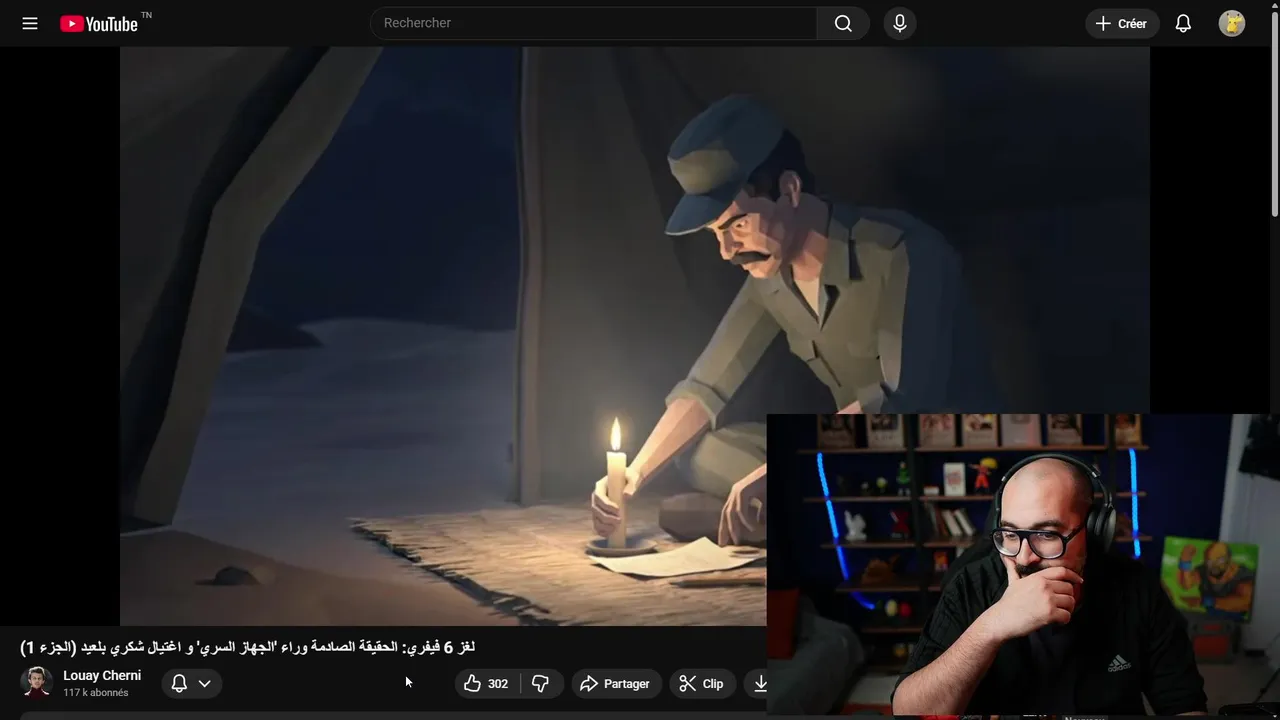Start voice search with microphone icon
1280x720 pixels.
(900, 23)
